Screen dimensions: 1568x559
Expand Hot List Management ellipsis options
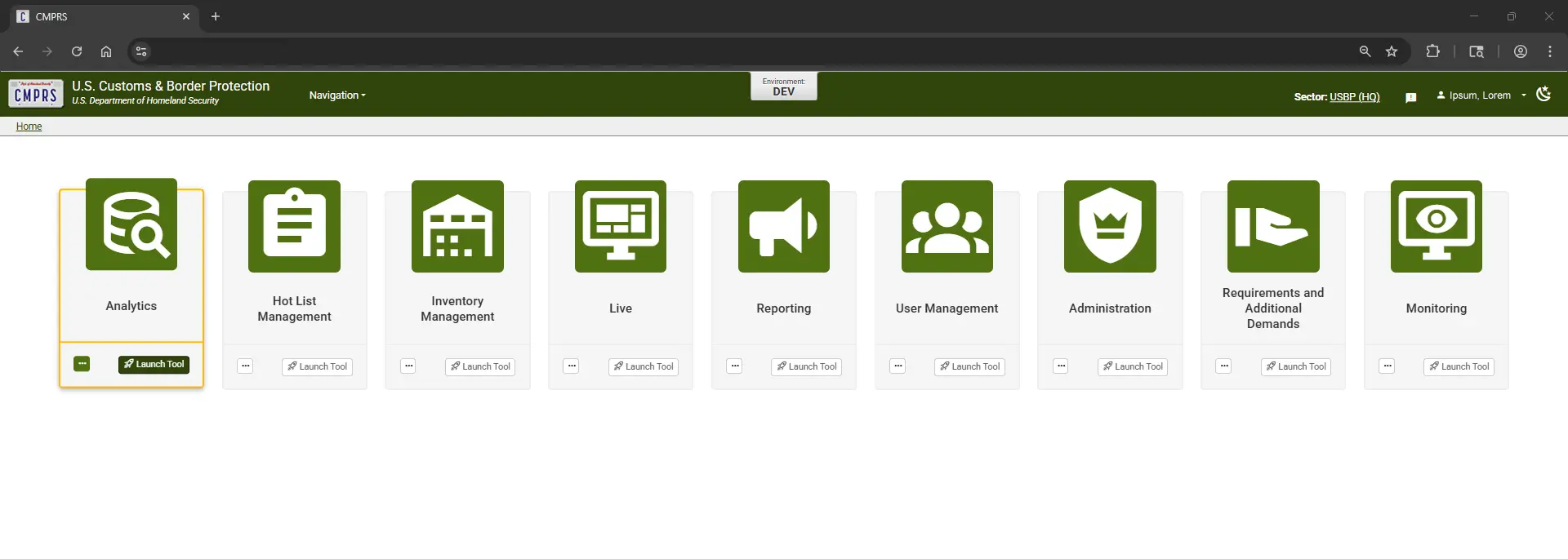pyautogui.click(x=245, y=366)
